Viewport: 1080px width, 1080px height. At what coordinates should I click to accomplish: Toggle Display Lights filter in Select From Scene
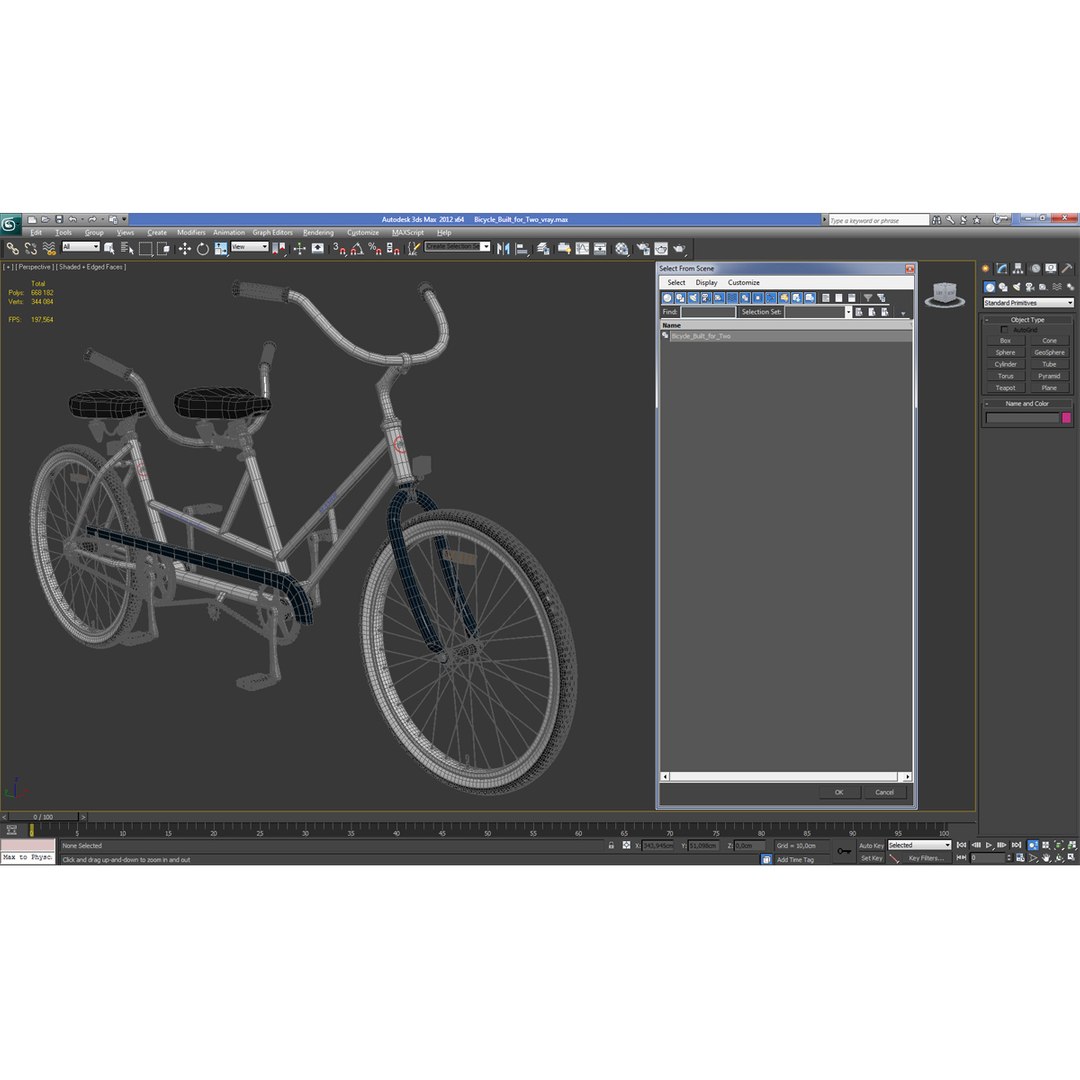pyautogui.click(x=693, y=298)
